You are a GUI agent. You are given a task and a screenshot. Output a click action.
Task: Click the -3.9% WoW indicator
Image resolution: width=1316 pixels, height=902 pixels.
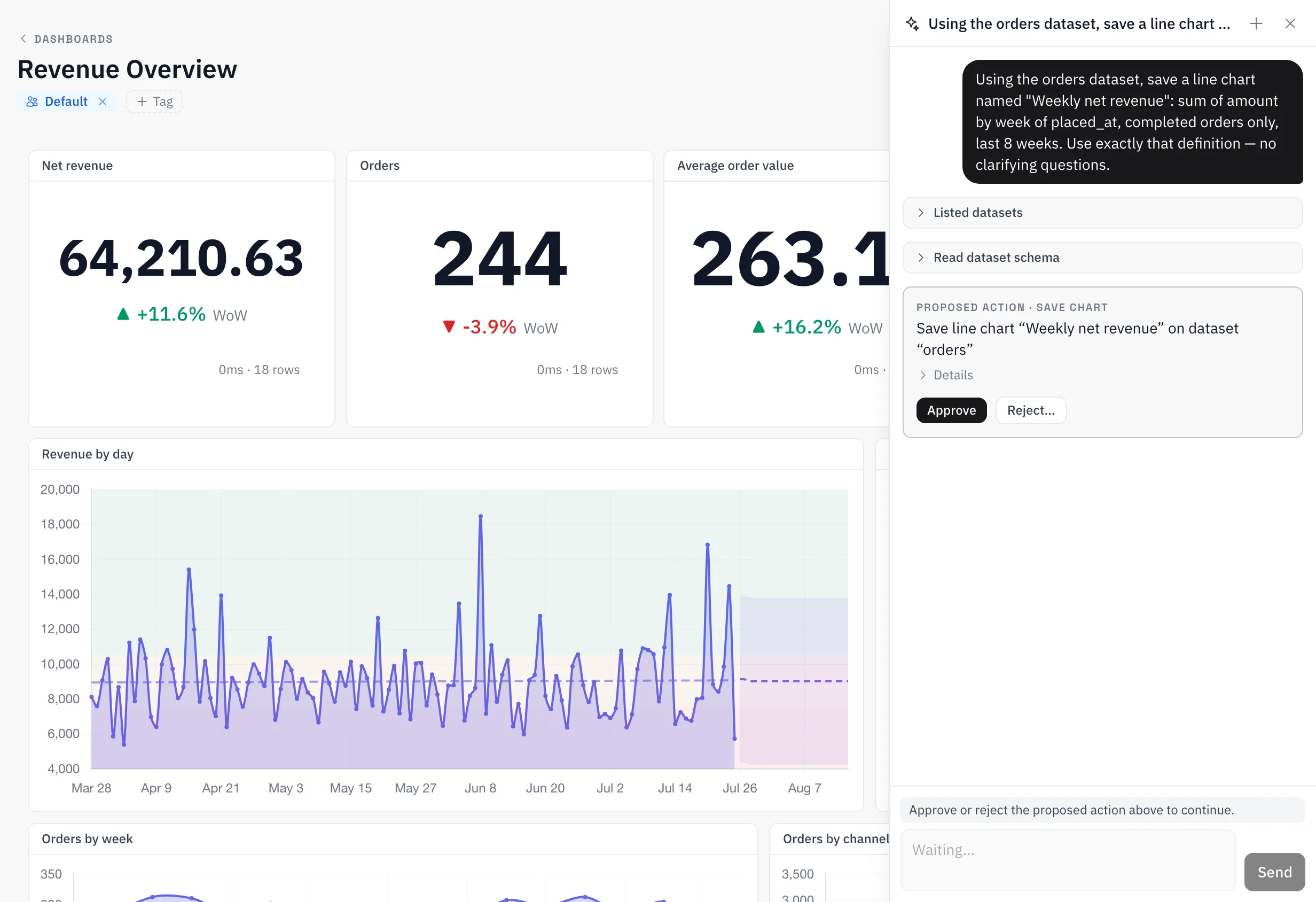[x=500, y=327]
